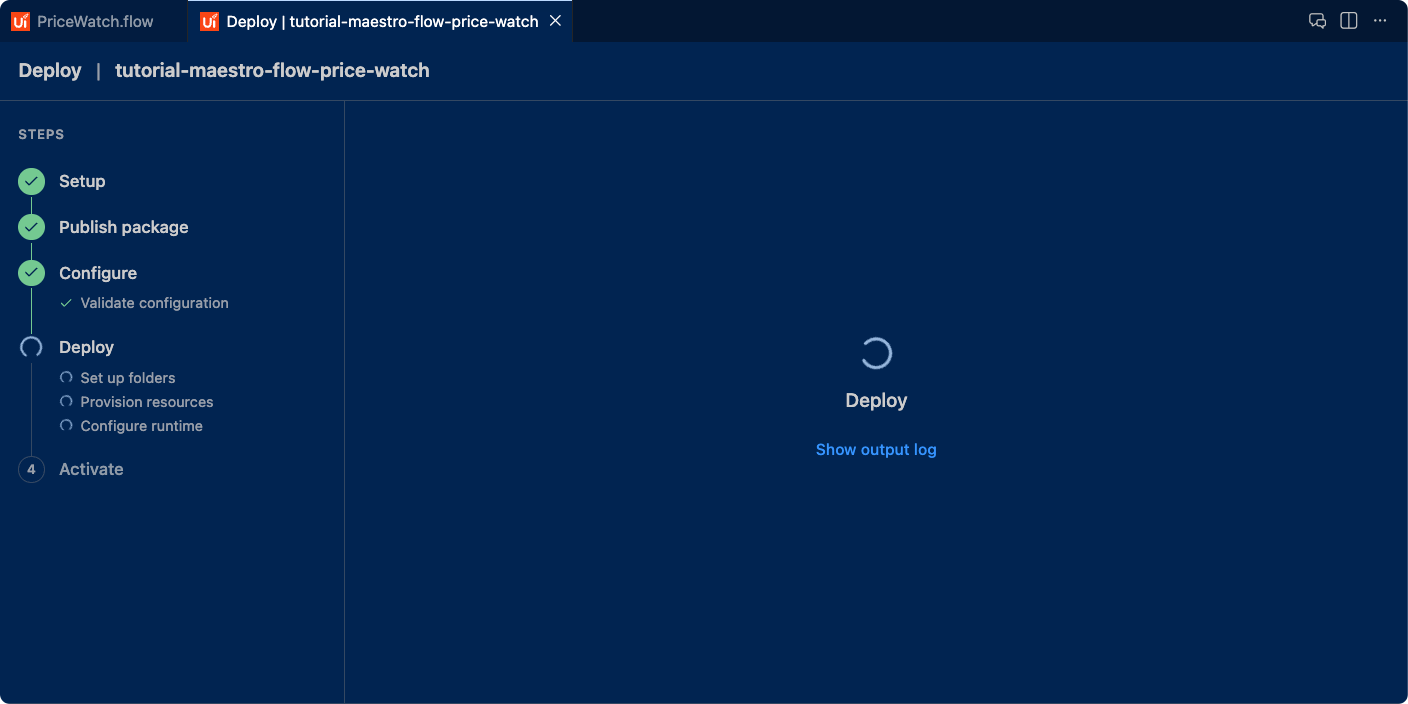This screenshot has height=704, width=1408.
Task: Select the Publish package step
Action: [x=124, y=227]
